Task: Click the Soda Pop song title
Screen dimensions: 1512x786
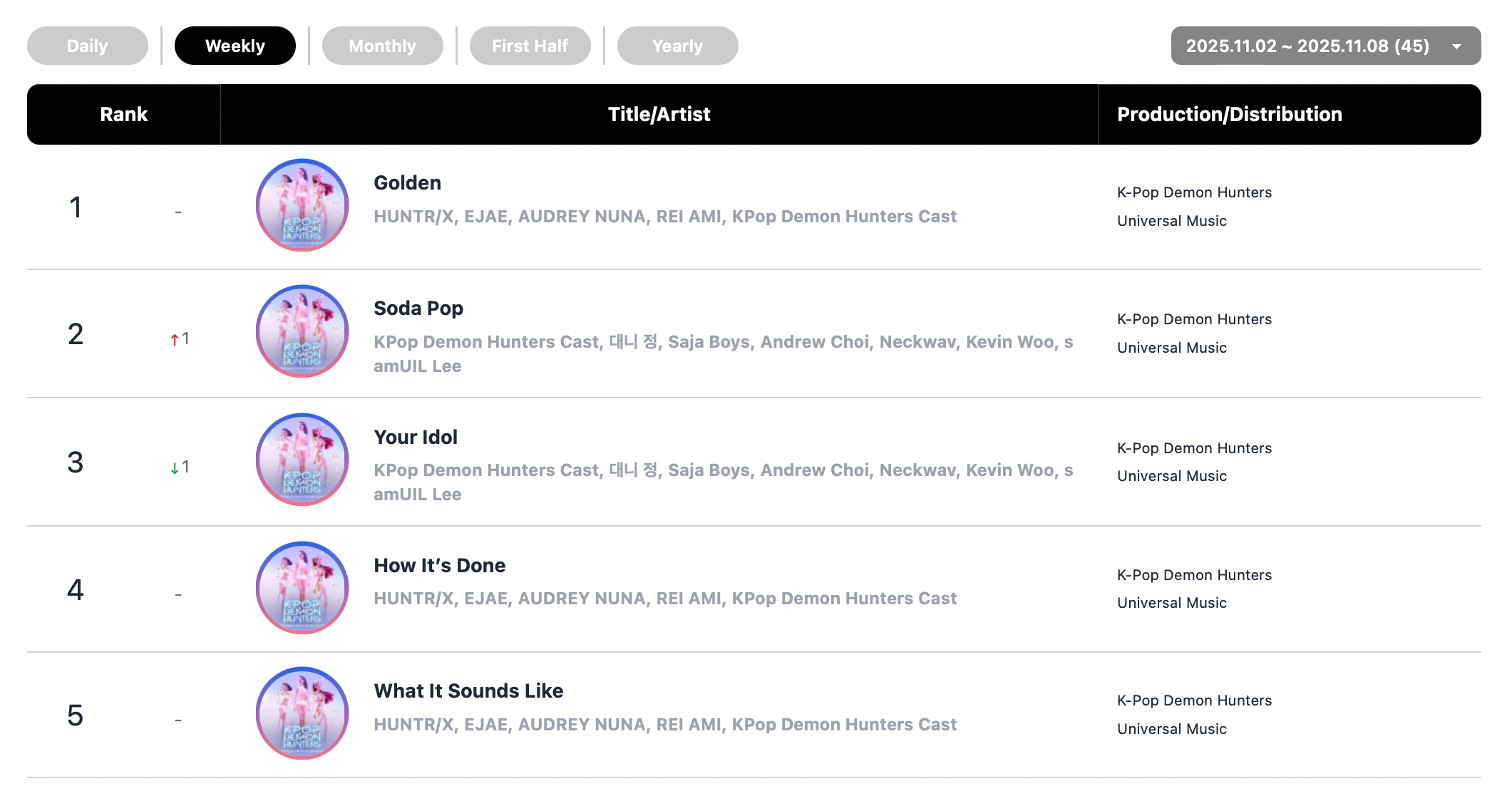Action: tap(418, 309)
